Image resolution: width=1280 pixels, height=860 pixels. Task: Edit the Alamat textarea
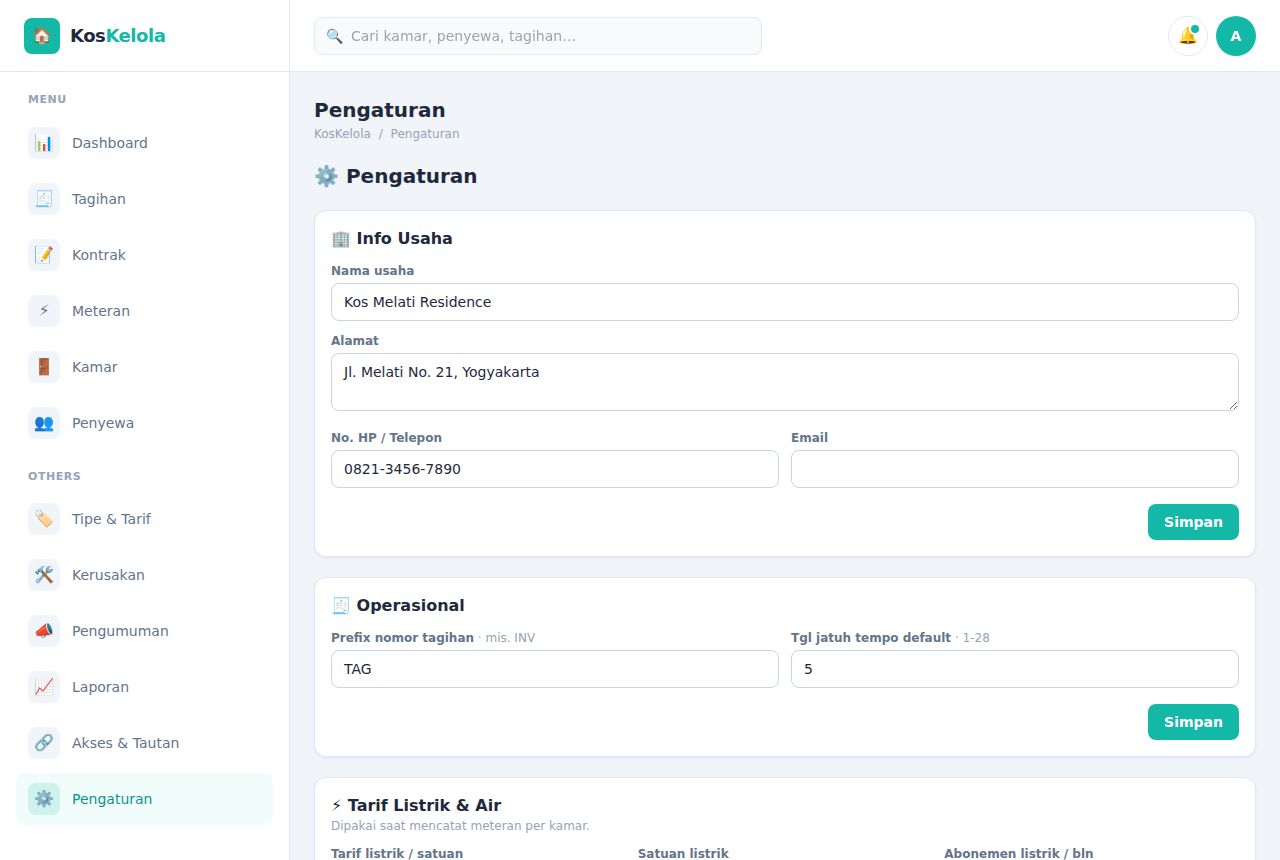click(785, 382)
